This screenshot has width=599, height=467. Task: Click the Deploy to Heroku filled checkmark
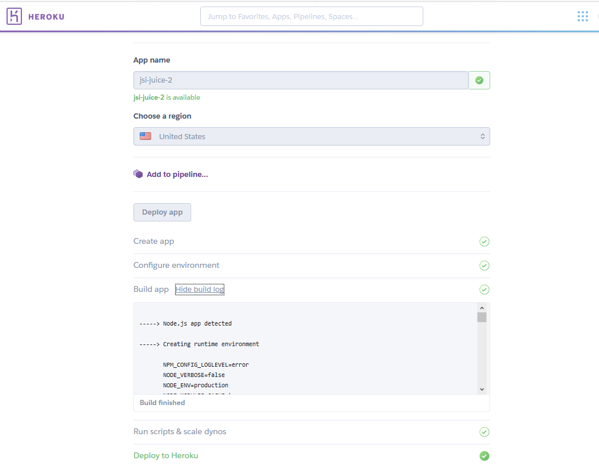(484, 456)
